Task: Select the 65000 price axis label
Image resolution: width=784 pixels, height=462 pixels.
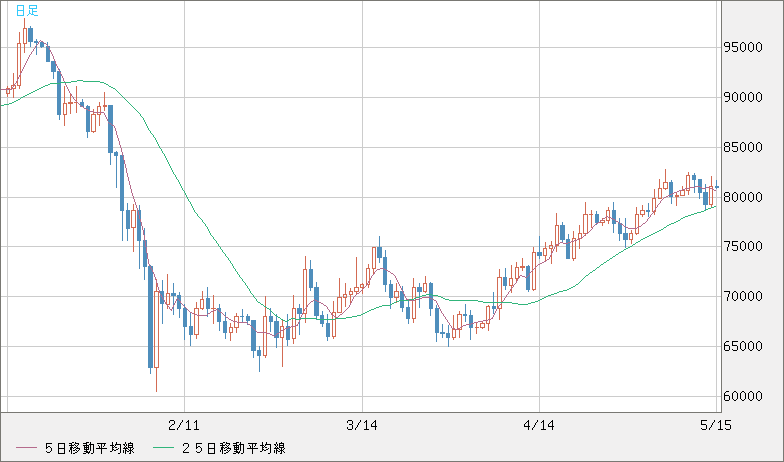Action: click(x=744, y=346)
